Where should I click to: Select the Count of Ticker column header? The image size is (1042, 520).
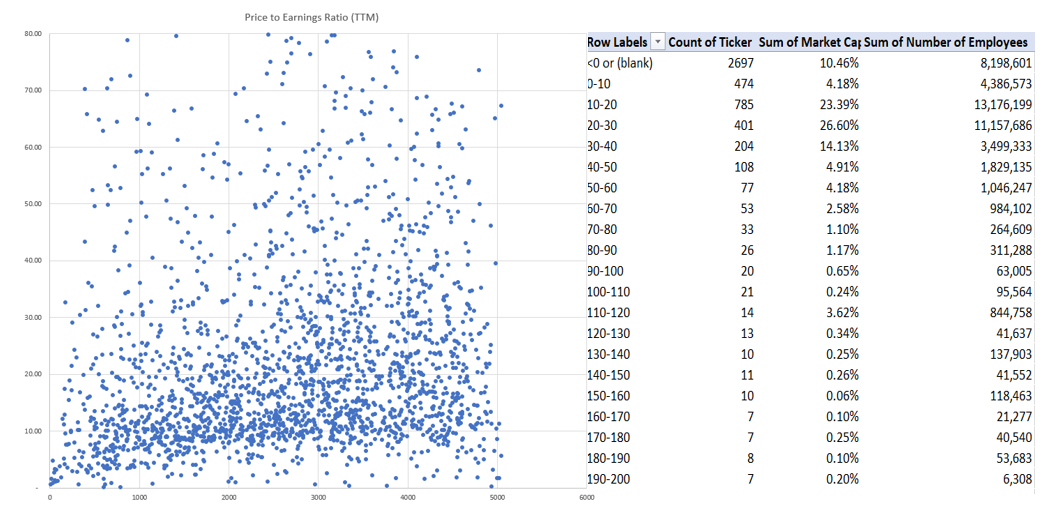[x=710, y=42]
